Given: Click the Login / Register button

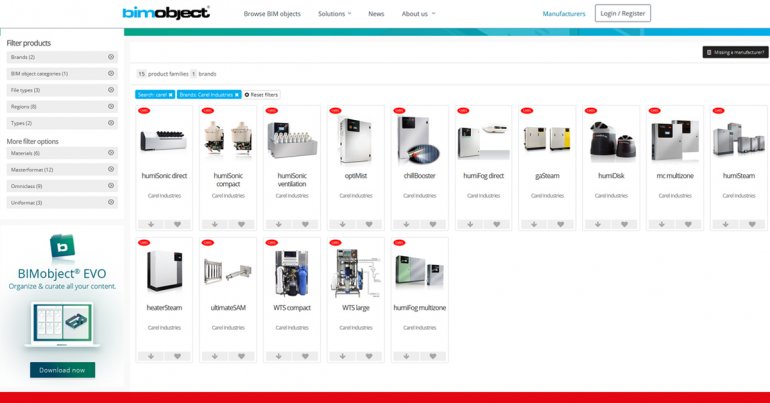Looking at the screenshot, I should point(623,13).
